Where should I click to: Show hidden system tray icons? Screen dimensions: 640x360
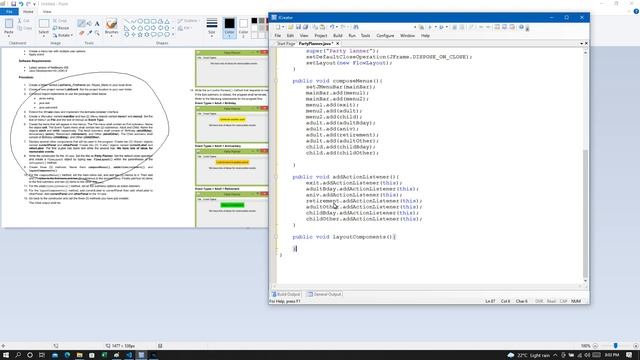(556, 355)
